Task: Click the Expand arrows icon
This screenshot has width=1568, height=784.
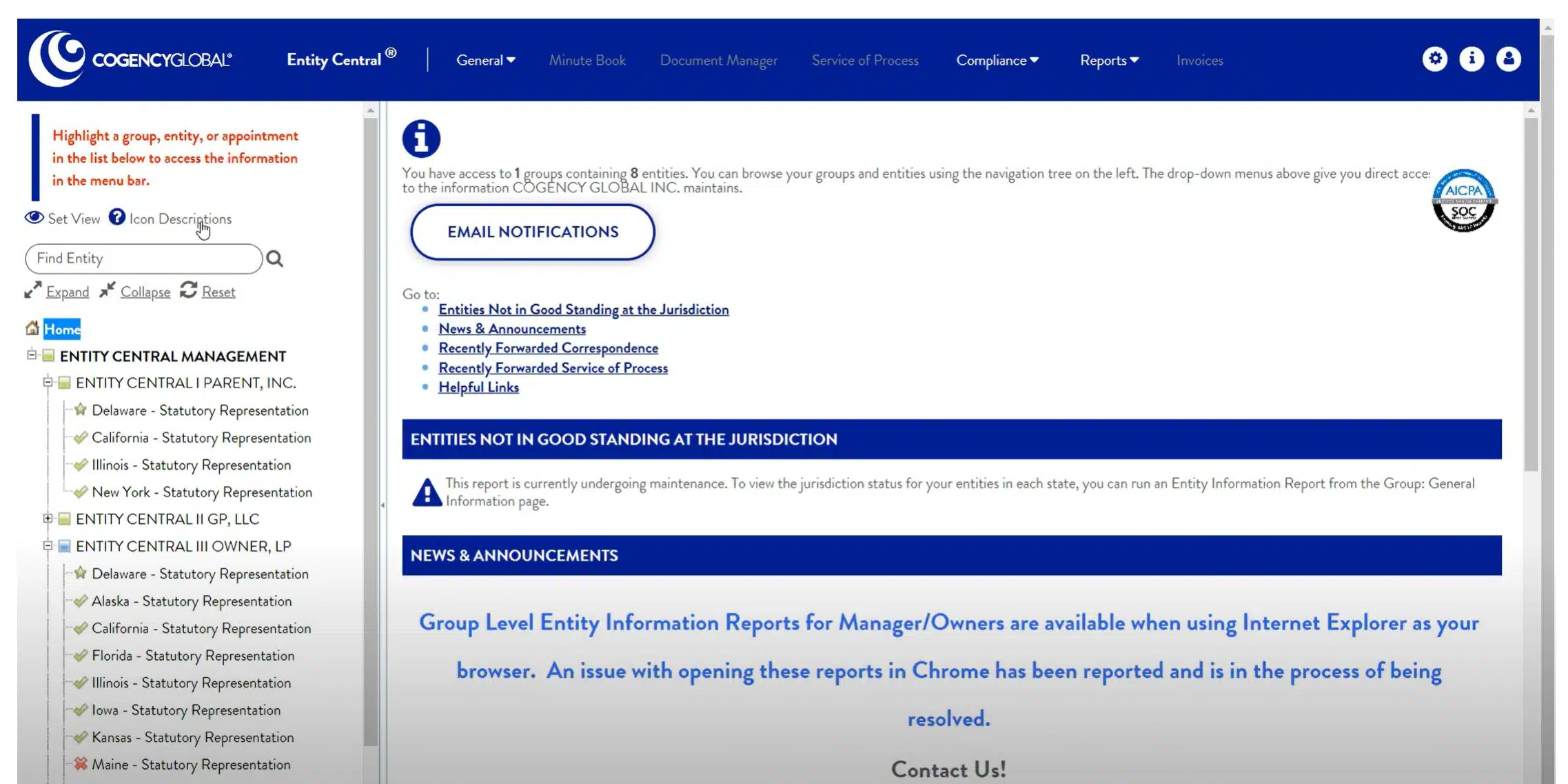Action: 32,290
